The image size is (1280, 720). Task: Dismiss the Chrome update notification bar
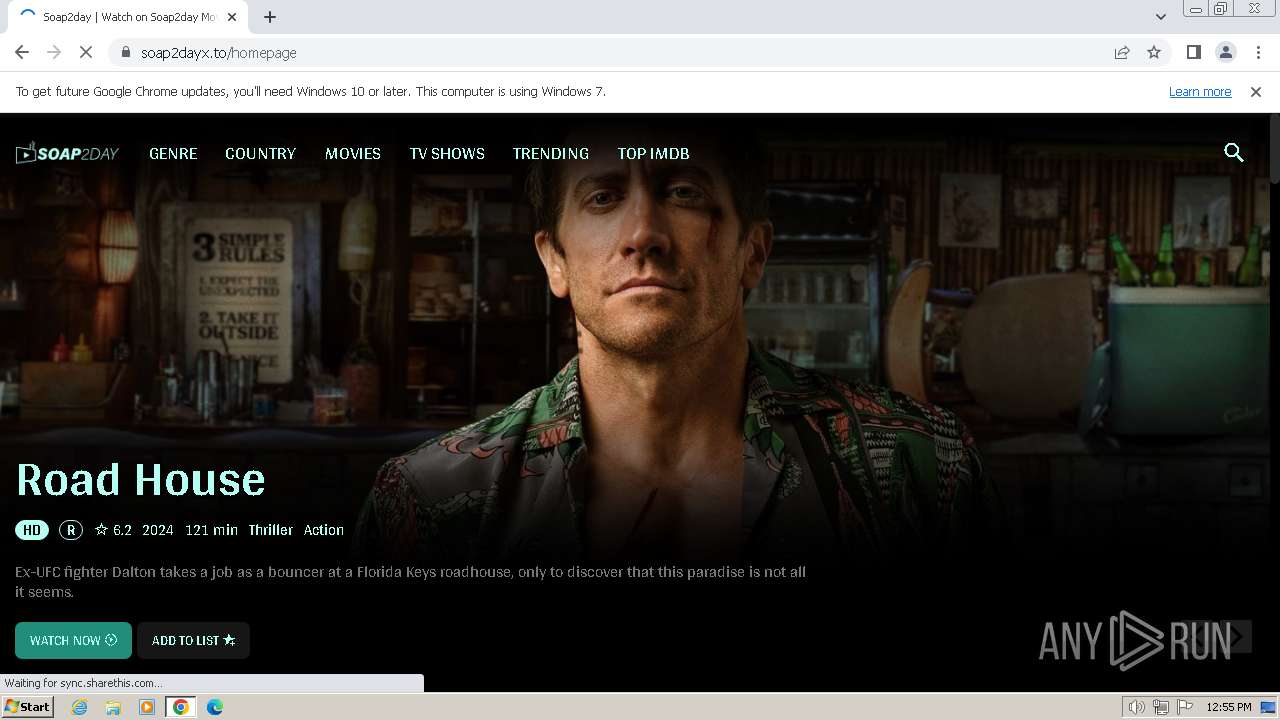coord(1256,91)
